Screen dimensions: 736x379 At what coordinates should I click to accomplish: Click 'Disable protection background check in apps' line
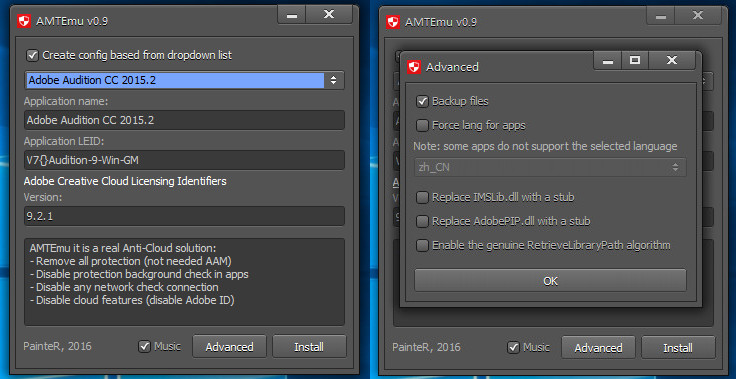[139, 274]
